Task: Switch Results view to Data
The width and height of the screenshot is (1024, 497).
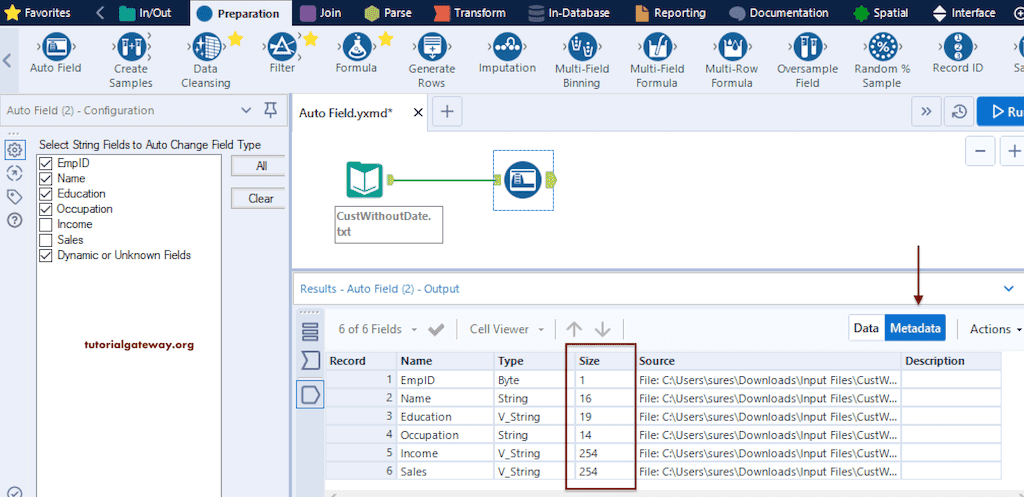Action: tap(866, 329)
